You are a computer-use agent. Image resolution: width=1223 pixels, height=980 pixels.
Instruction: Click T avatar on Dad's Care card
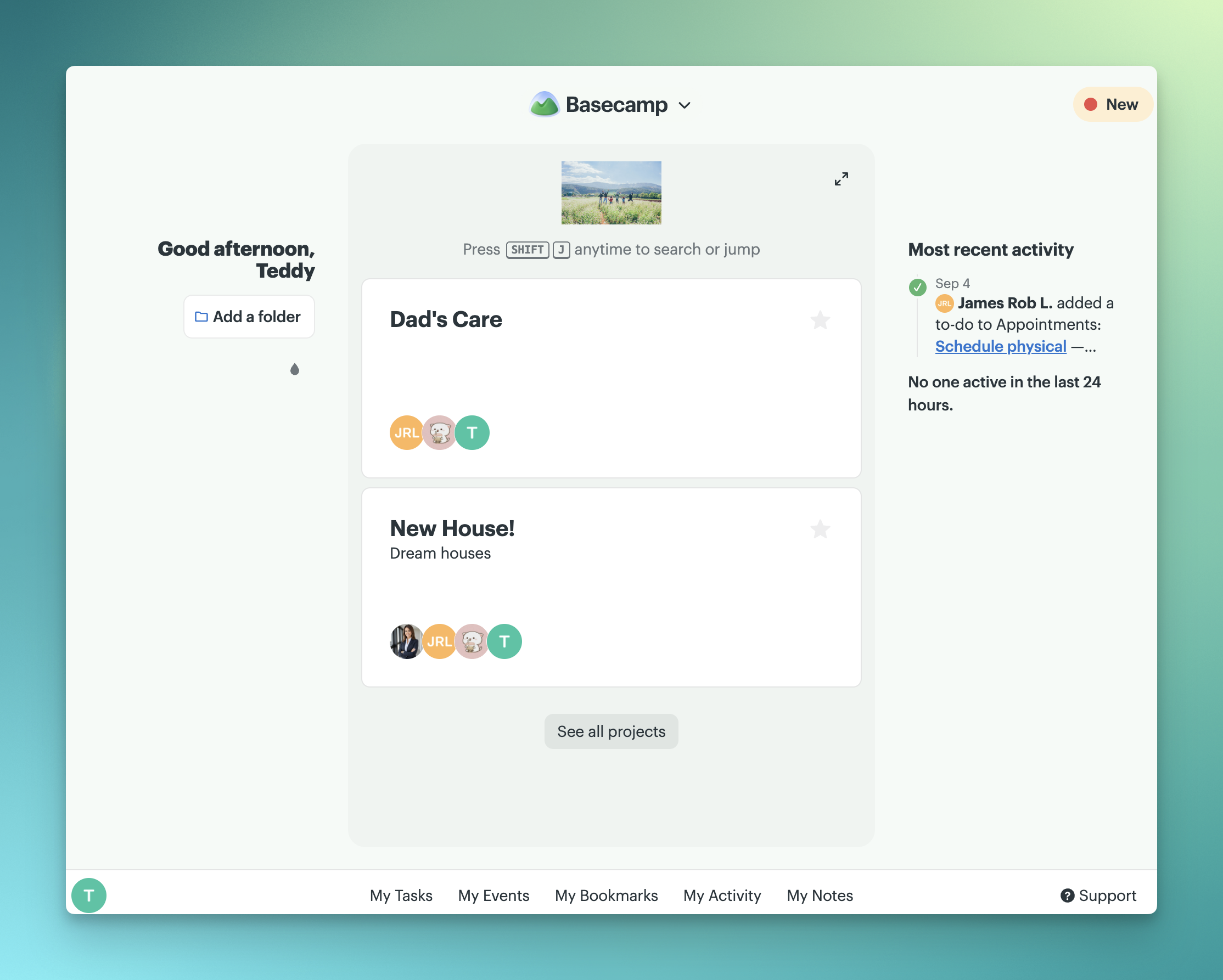tap(472, 433)
